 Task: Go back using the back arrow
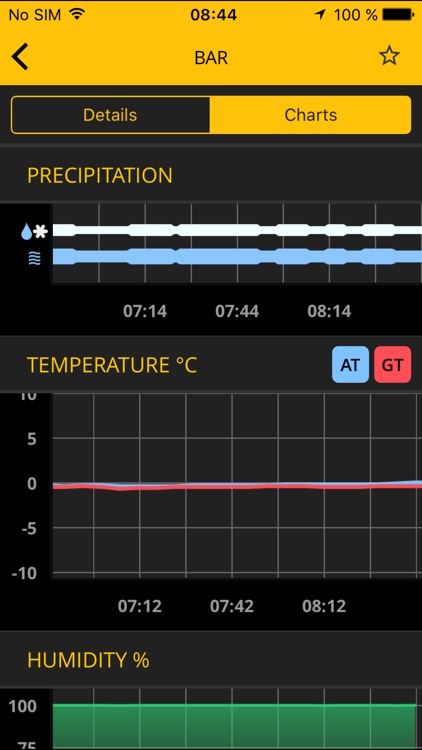coord(20,57)
